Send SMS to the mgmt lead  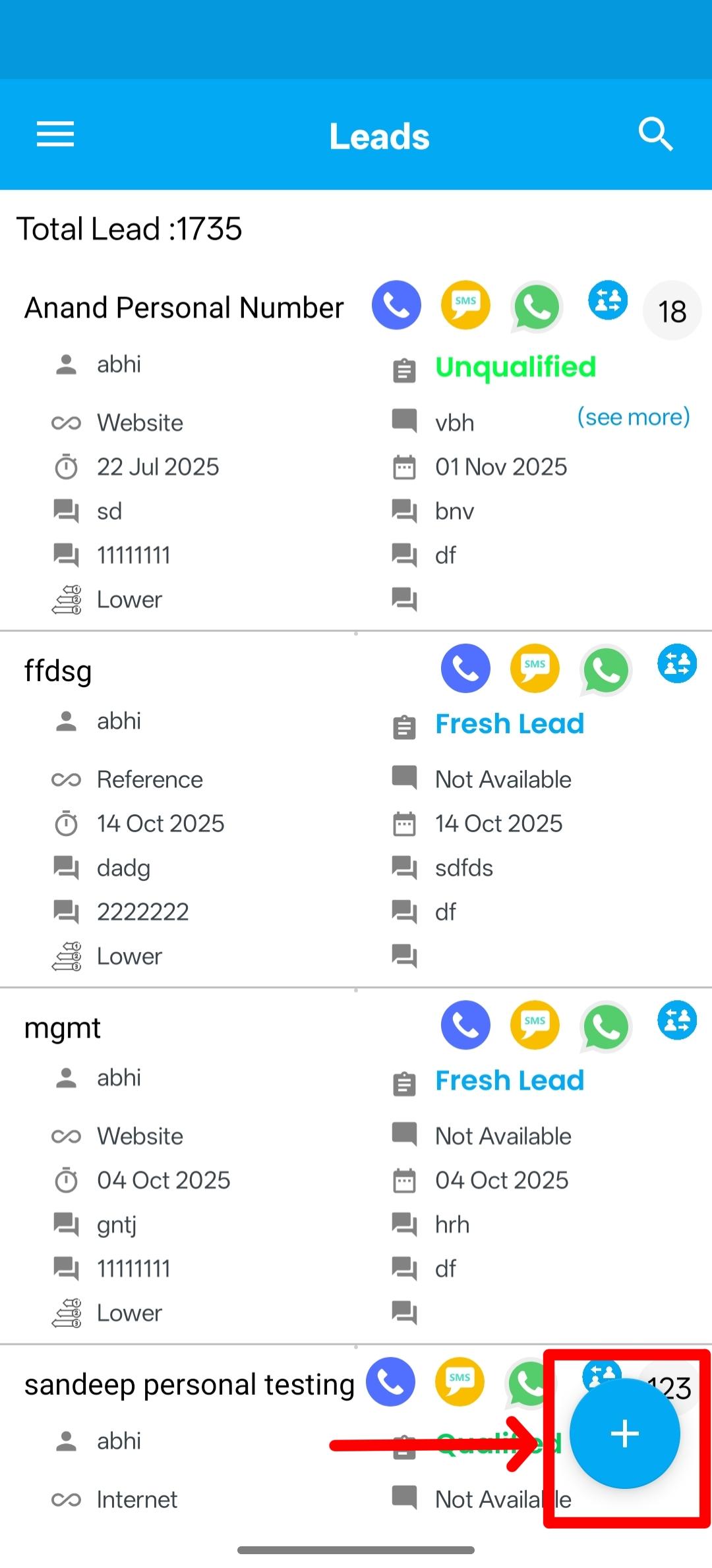(535, 1024)
